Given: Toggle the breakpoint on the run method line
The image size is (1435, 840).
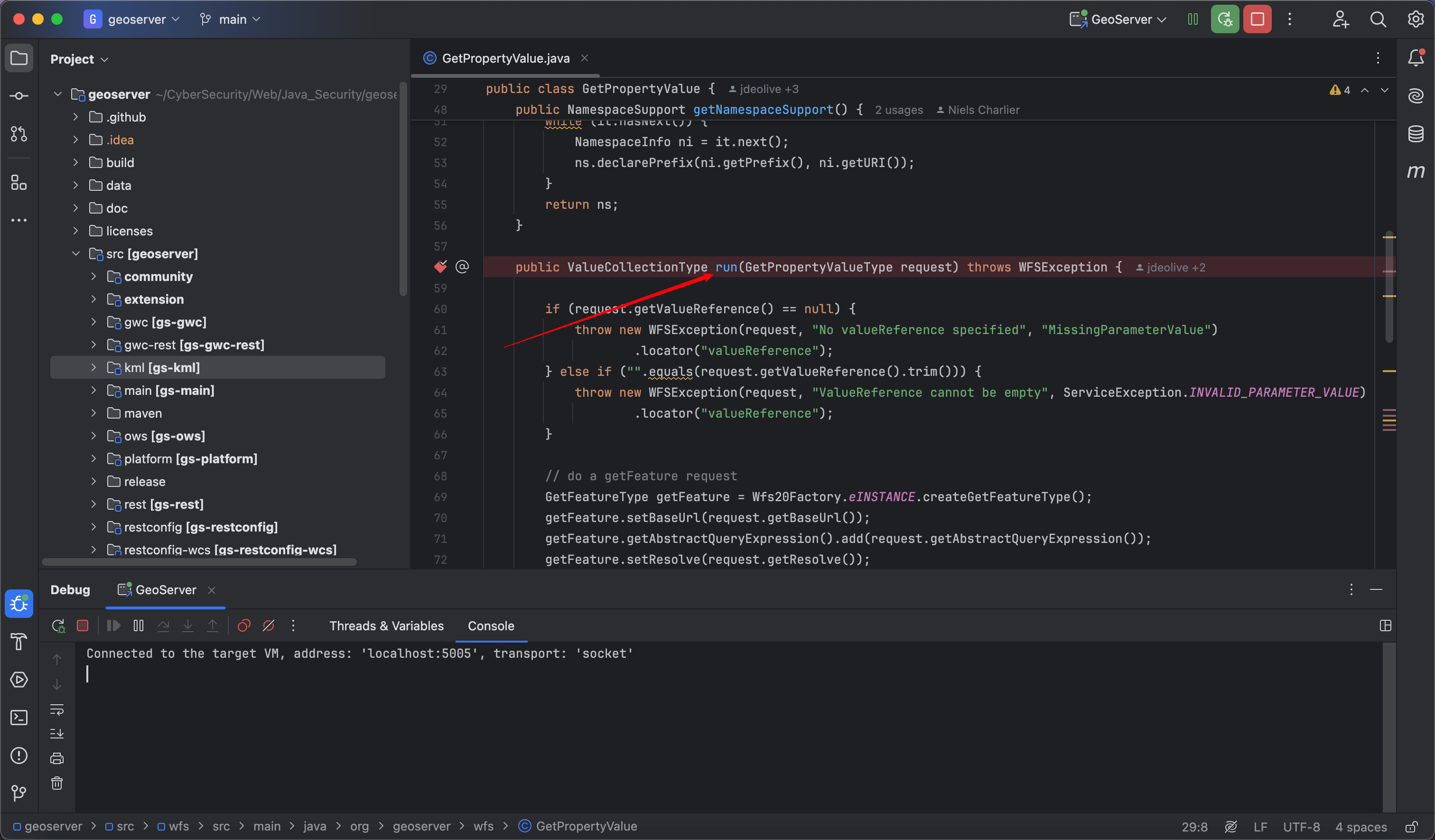Looking at the screenshot, I should (x=440, y=267).
